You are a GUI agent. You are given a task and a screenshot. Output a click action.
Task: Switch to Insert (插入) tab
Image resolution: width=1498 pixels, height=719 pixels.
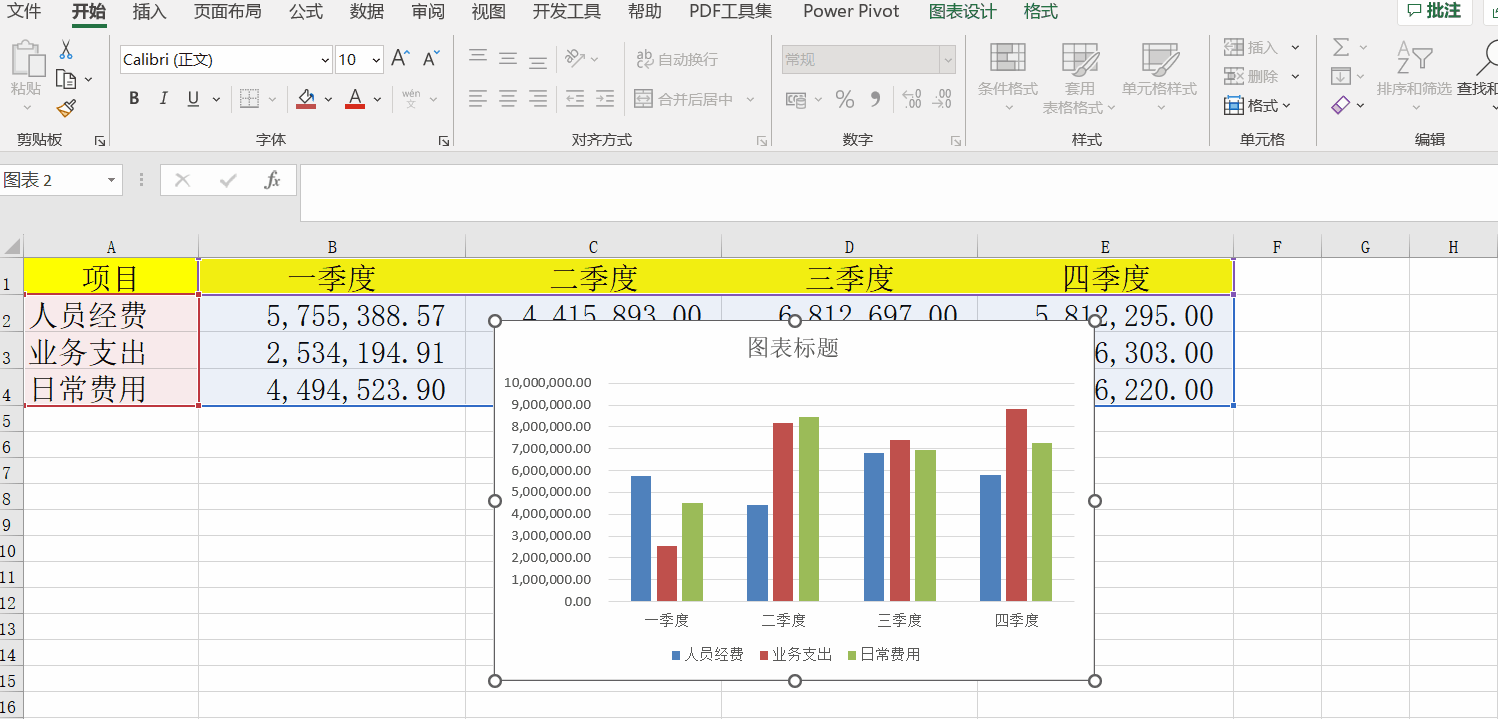pyautogui.click(x=150, y=12)
